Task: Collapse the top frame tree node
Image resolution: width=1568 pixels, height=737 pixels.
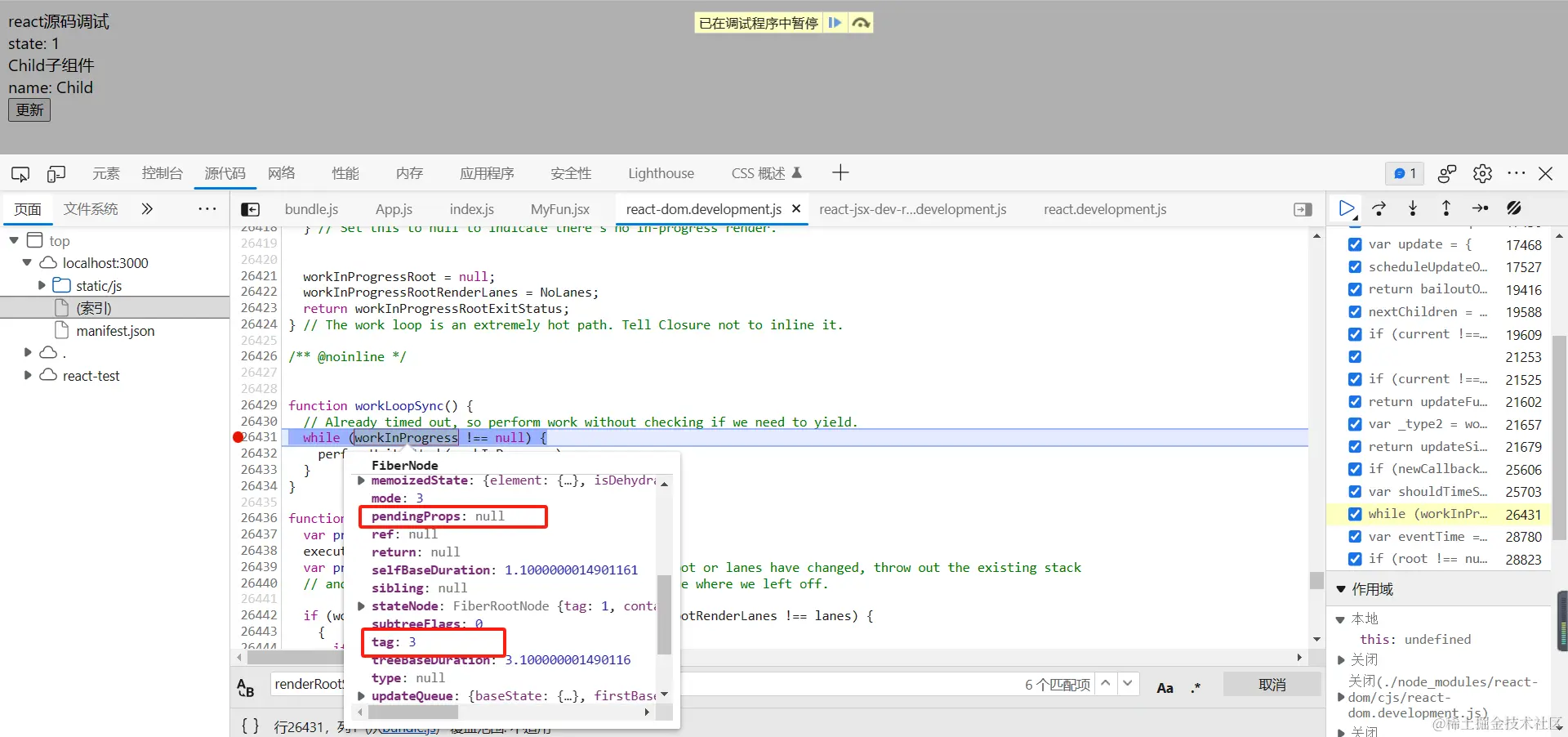Action: (x=14, y=240)
